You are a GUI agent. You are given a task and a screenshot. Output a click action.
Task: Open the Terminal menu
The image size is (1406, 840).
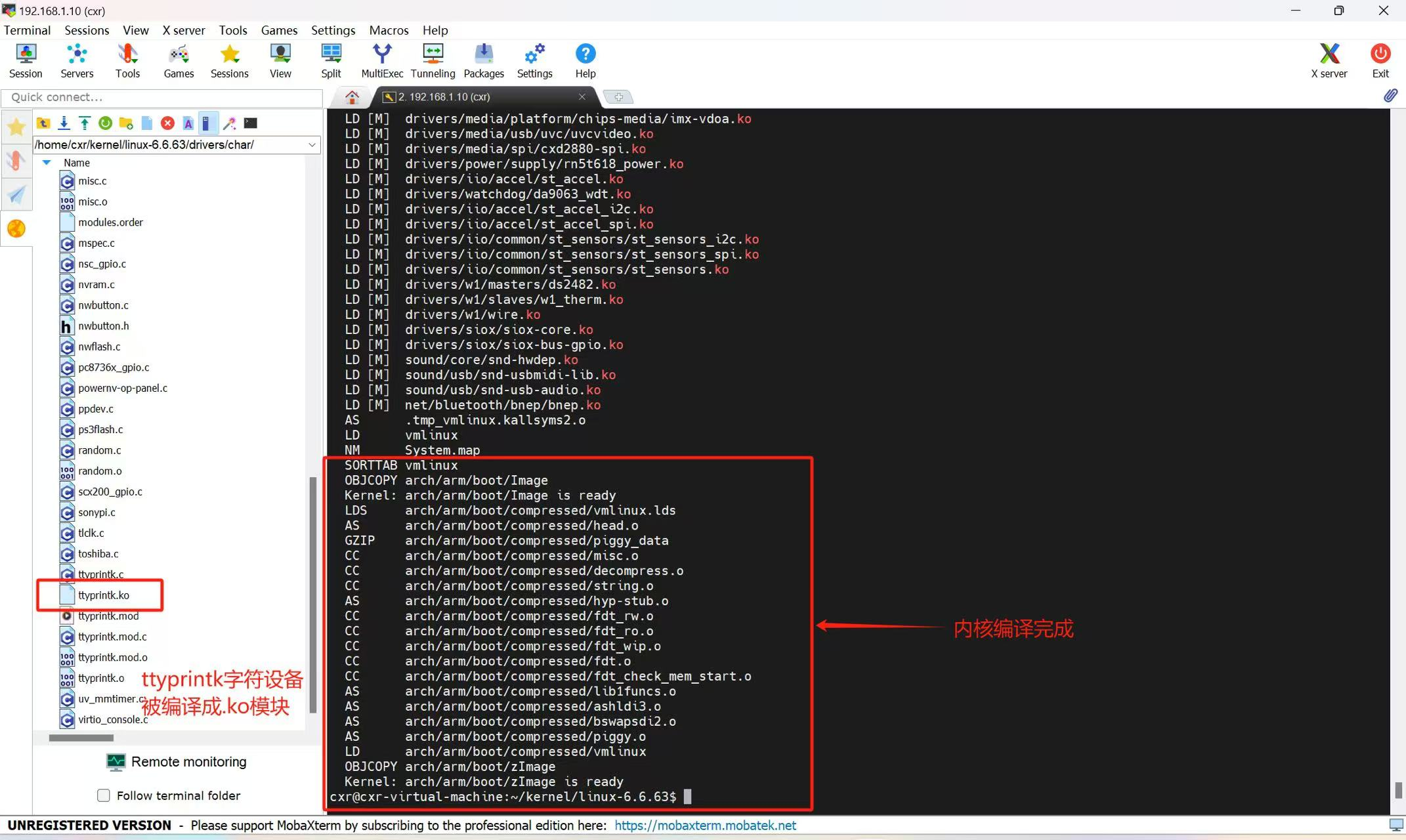coord(27,30)
